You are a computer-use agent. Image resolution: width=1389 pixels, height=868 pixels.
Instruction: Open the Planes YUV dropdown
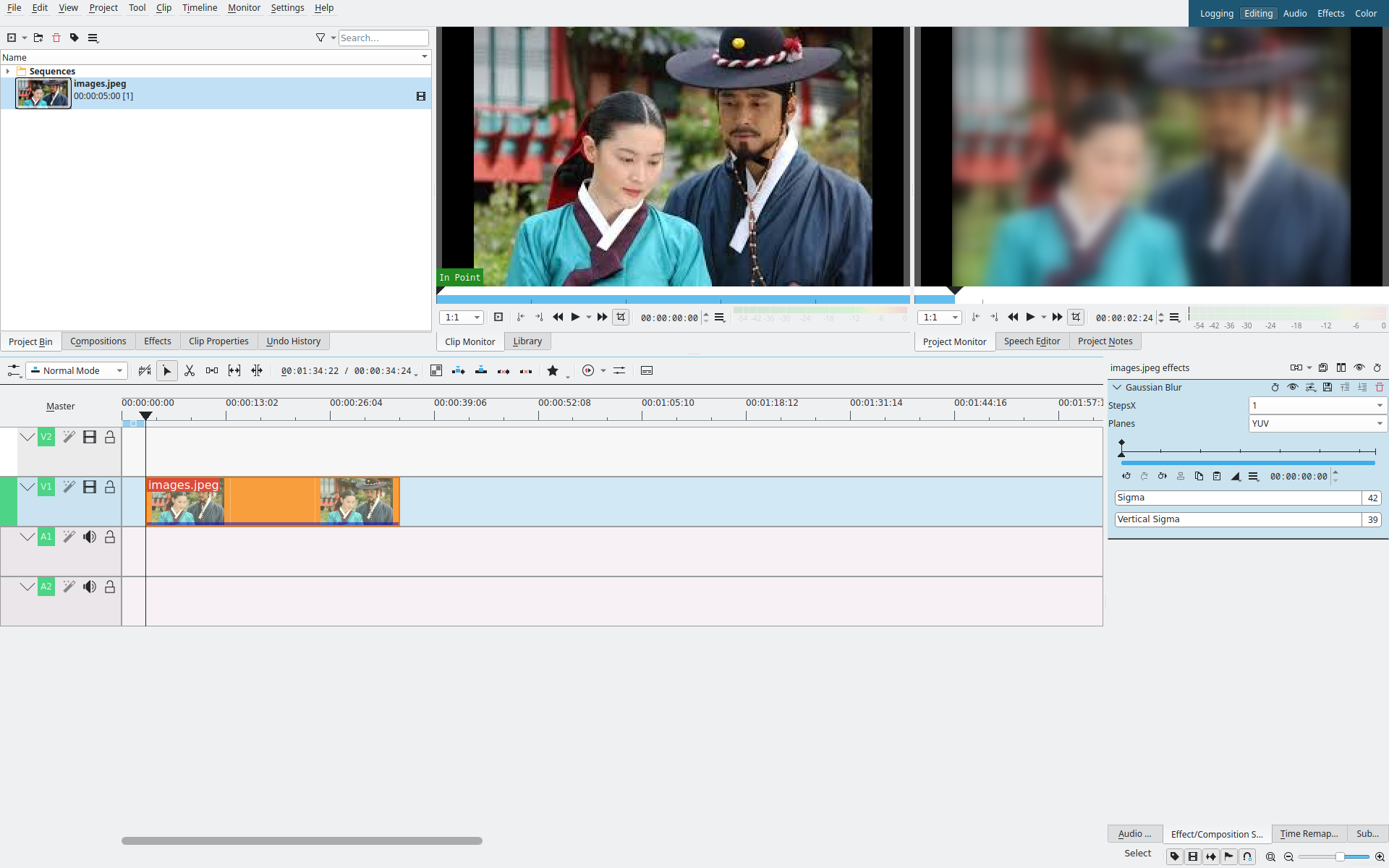click(1317, 424)
